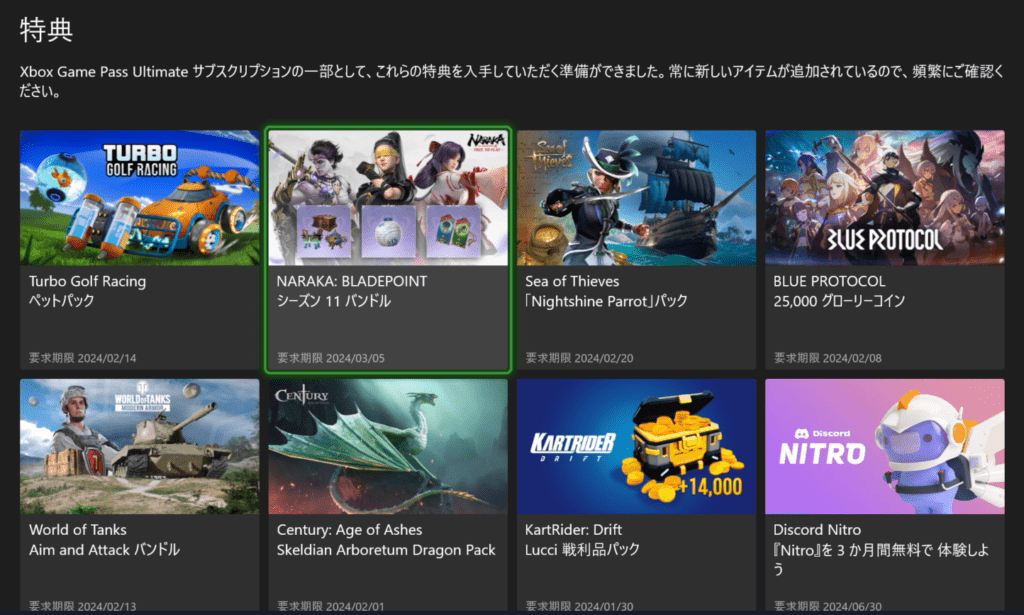Viewport: 1024px width, 615px height.
Task: Click the NARAKA white orb item icon
Action: point(388,232)
